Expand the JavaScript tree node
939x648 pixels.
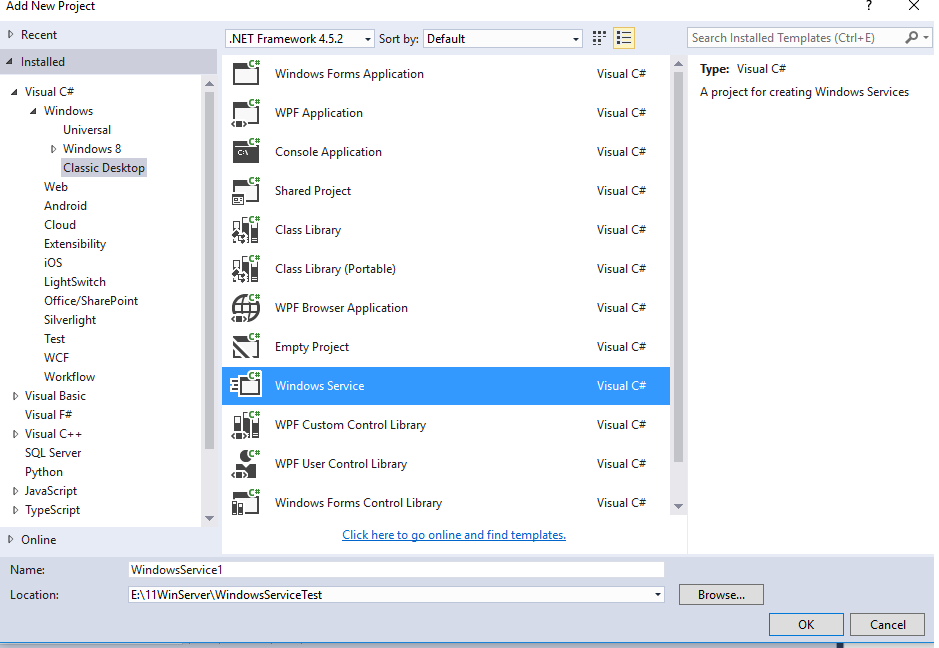(16, 491)
